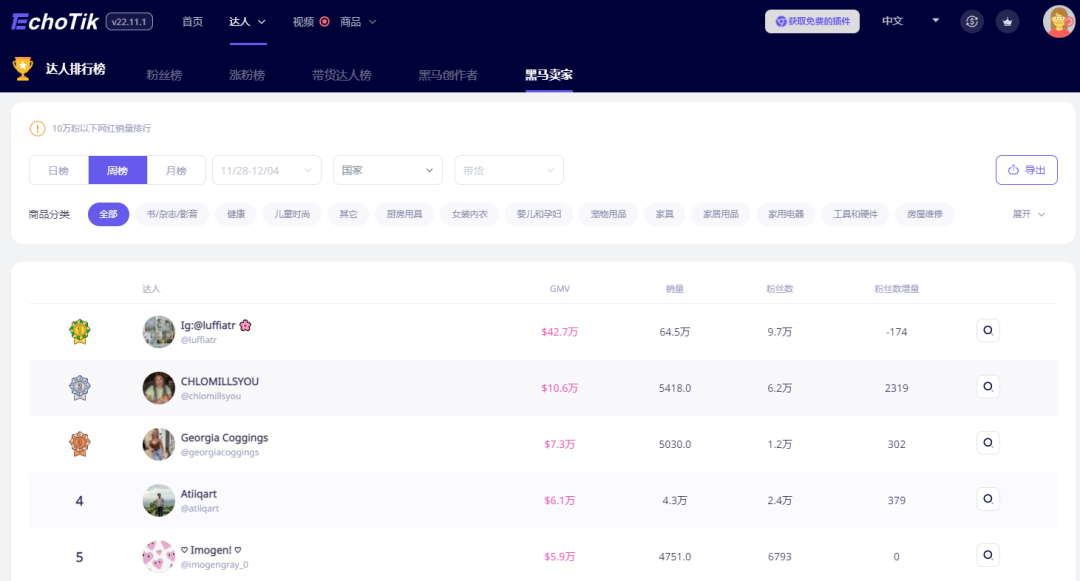Click the 粉丝数增量 column header
Viewport: 1080px width, 581px height.
(897, 288)
